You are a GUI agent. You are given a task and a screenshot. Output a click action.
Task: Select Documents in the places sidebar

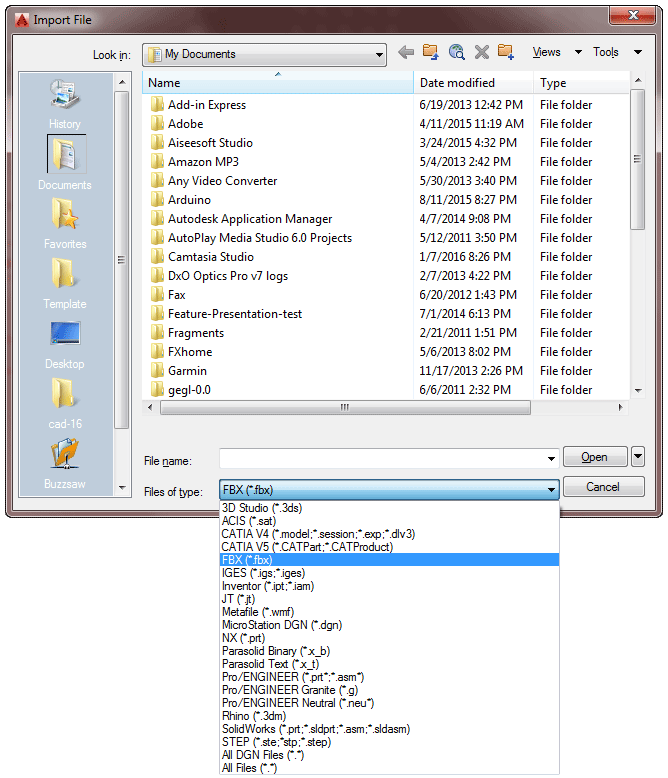65,163
